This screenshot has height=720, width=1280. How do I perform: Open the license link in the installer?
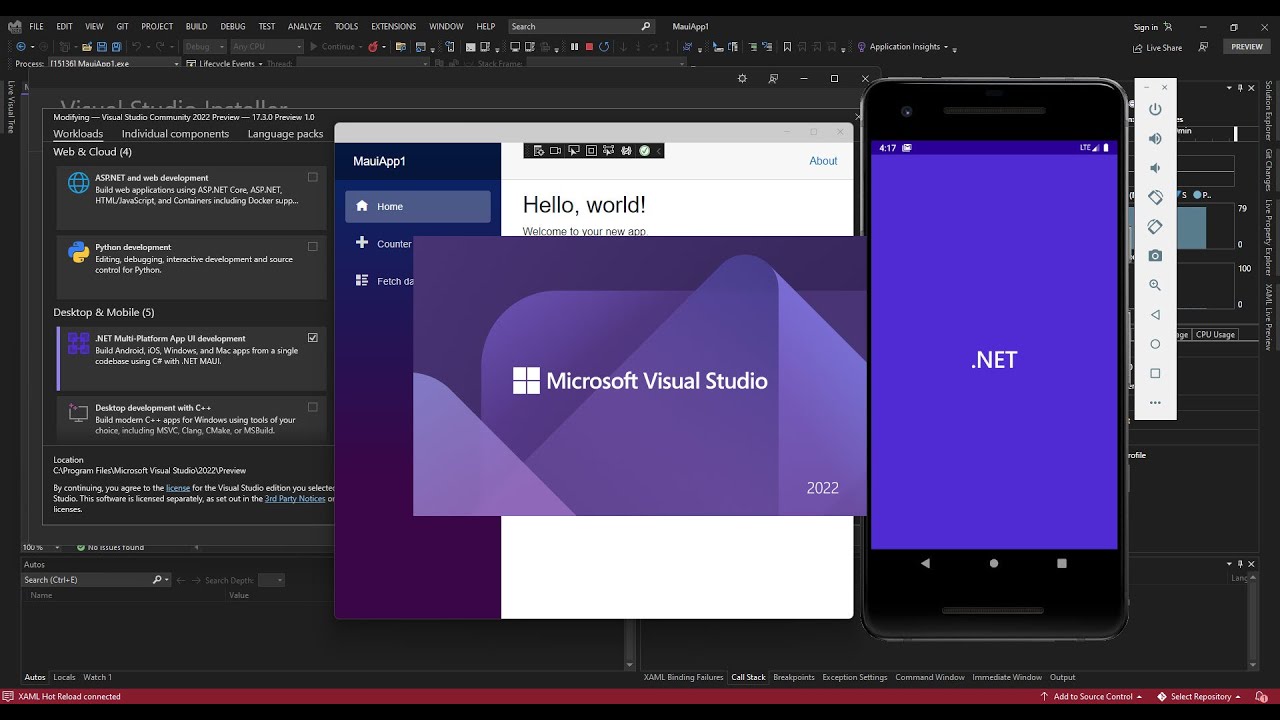[178, 488]
